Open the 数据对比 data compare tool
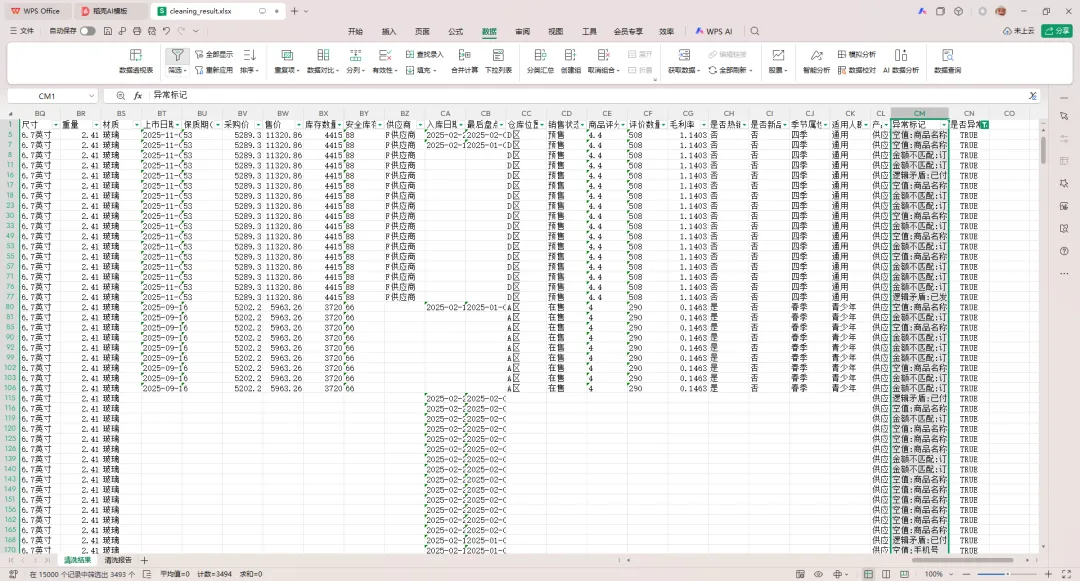Image resolution: width=1080 pixels, height=581 pixels. (322, 61)
